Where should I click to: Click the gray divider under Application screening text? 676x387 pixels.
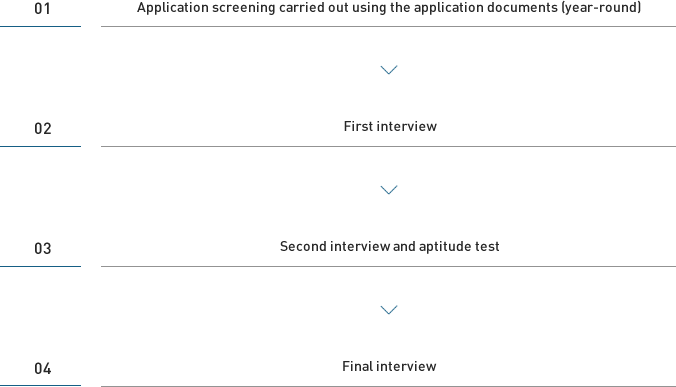(x=388, y=26)
